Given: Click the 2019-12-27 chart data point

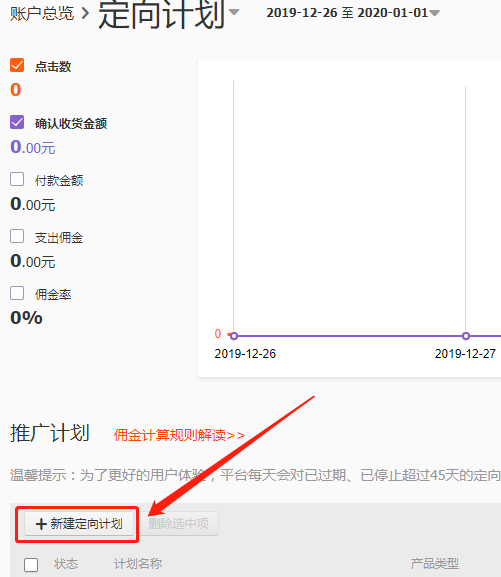Looking at the screenshot, I should 466,336.
